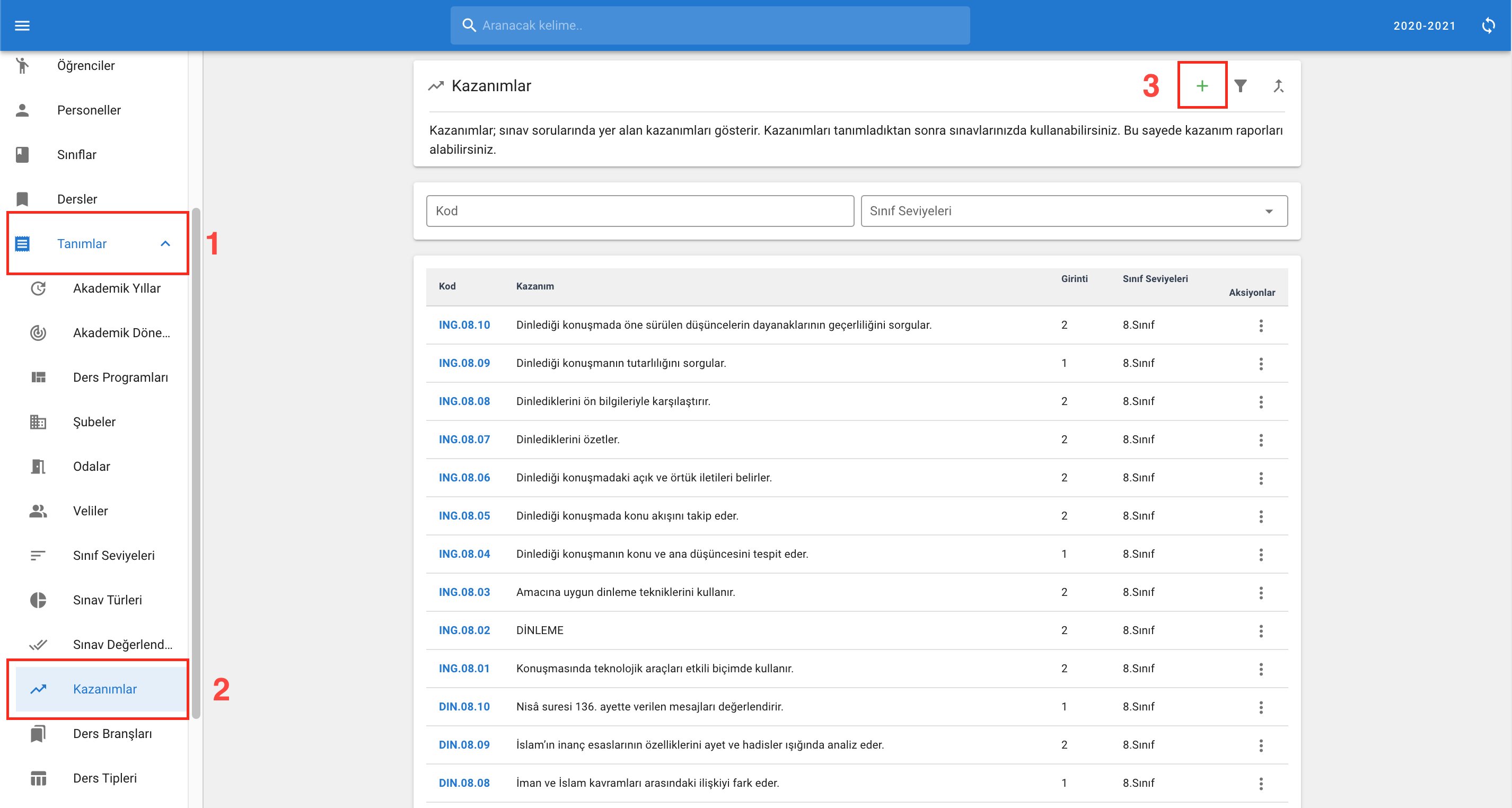Click the merge arrow icon in header

(1278, 86)
